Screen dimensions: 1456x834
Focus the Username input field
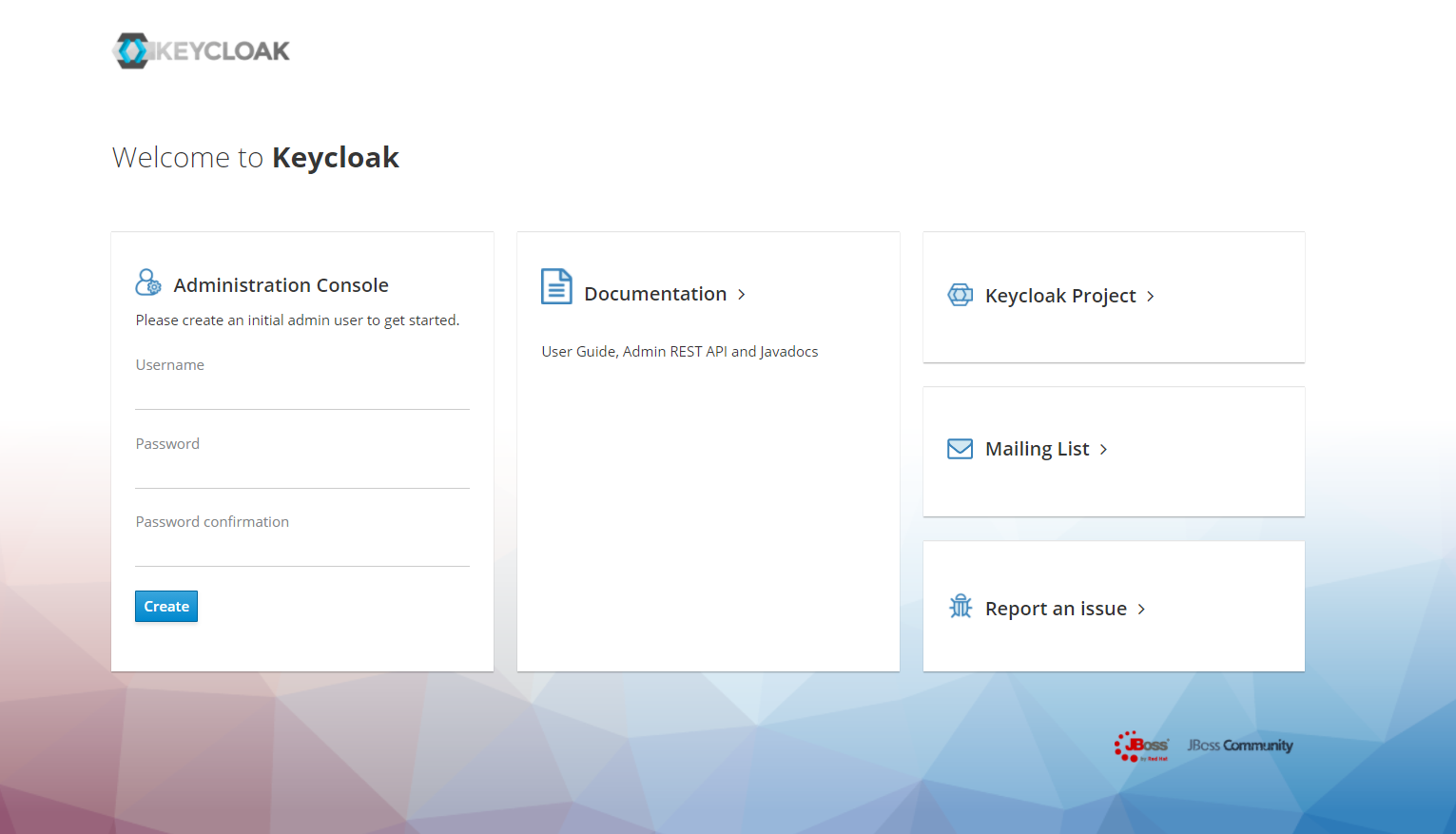tap(302, 393)
